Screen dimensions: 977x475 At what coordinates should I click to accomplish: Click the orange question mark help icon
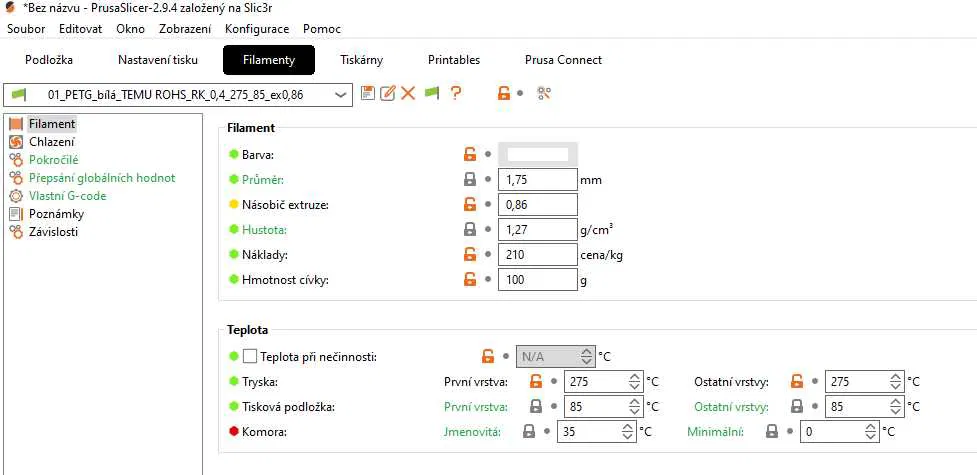(456, 93)
